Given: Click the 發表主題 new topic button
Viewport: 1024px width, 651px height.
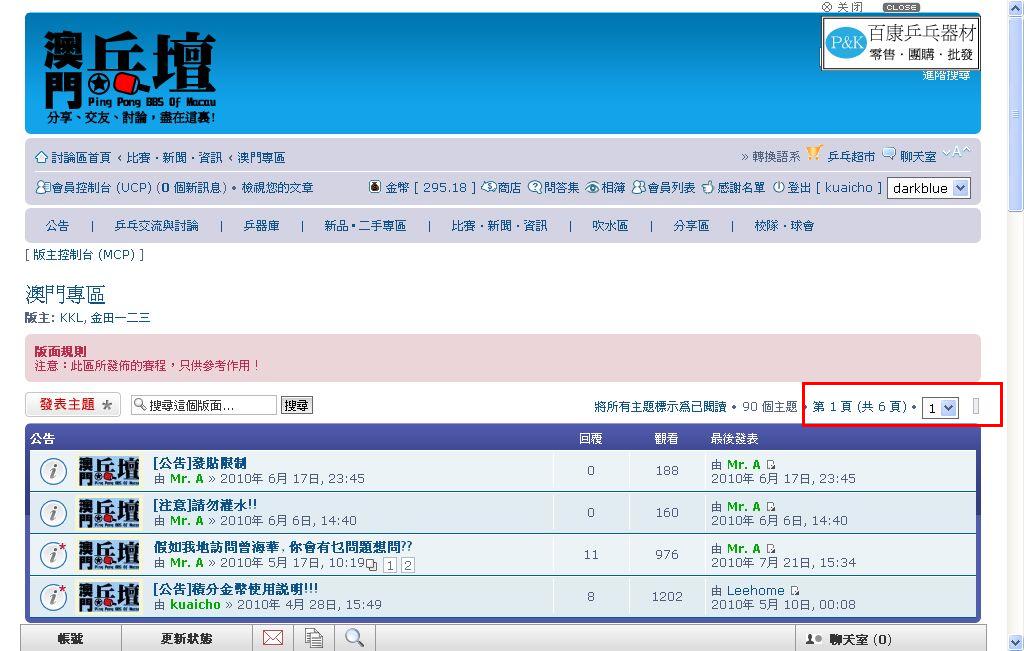Looking at the screenshot, I should coord(72,405).
